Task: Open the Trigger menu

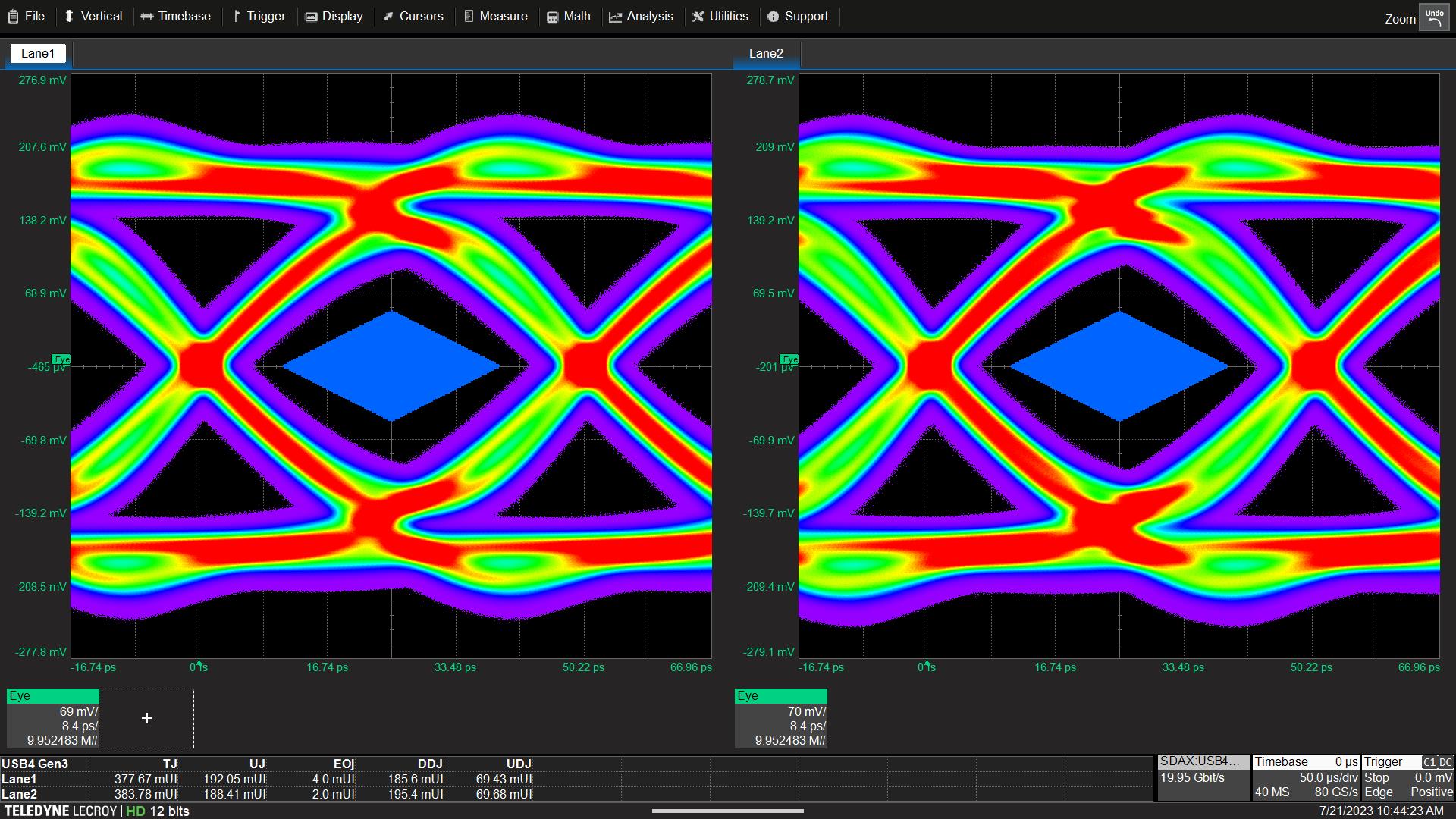Action: pyautogui.click(x=259, y=16)
